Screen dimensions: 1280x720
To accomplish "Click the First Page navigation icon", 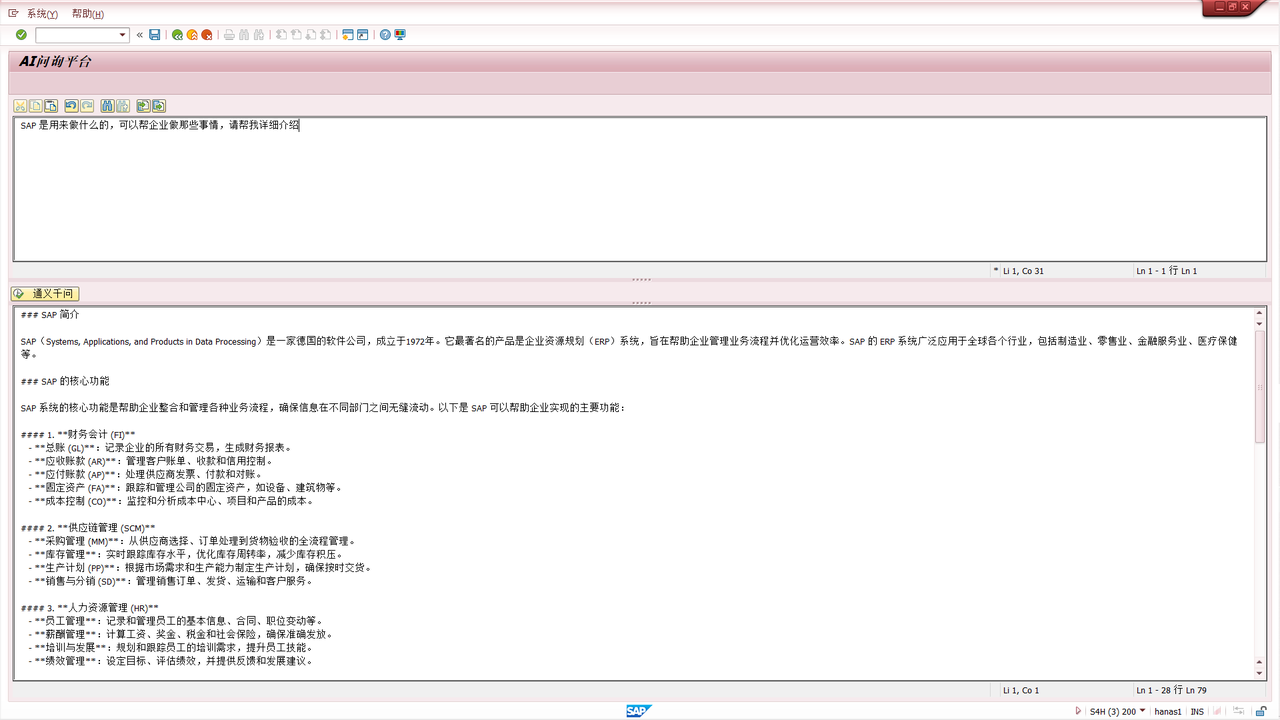I will (x=281, y=35).
